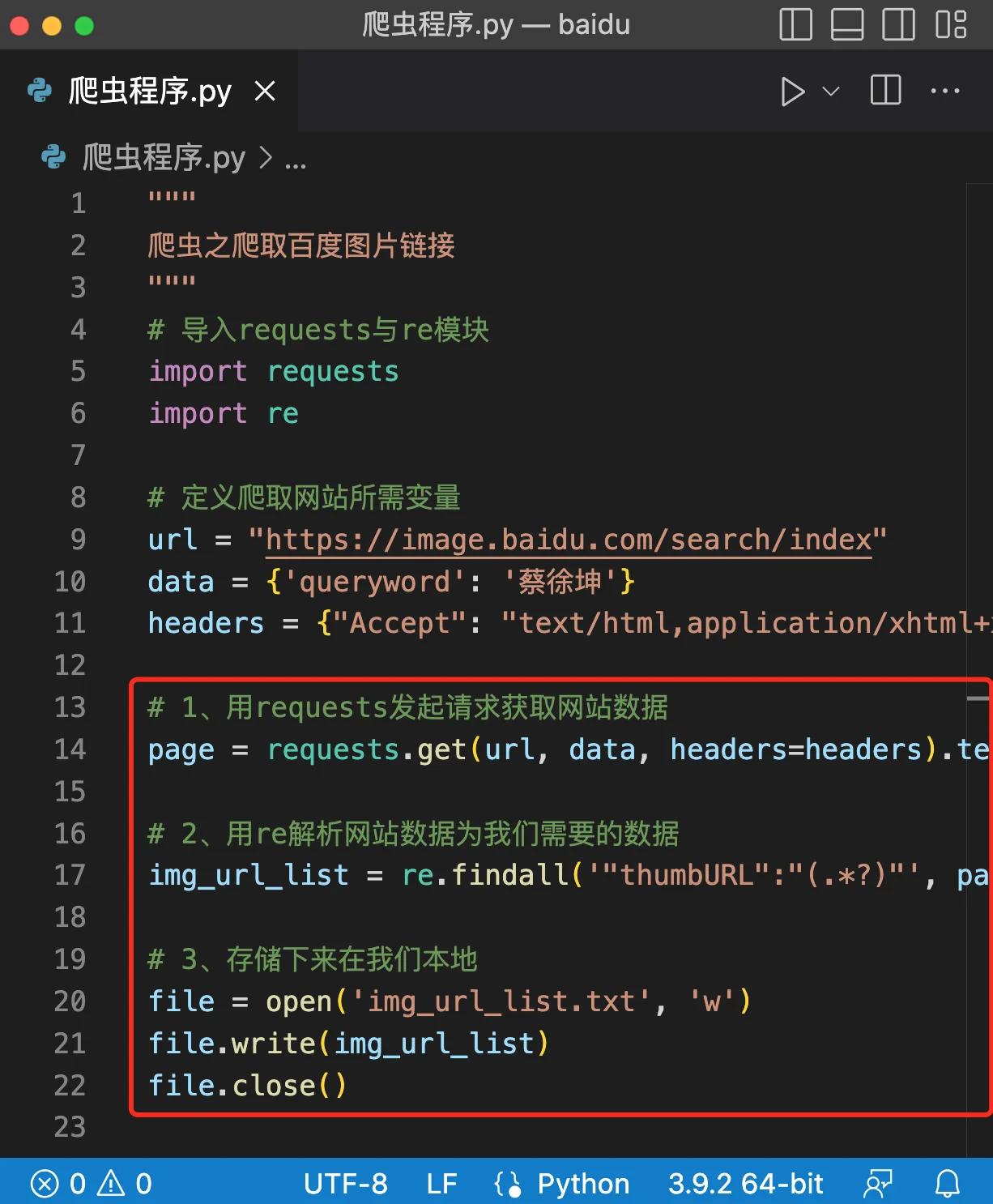Split editor right icon
Screen dimensions: 993x1204
885,90
